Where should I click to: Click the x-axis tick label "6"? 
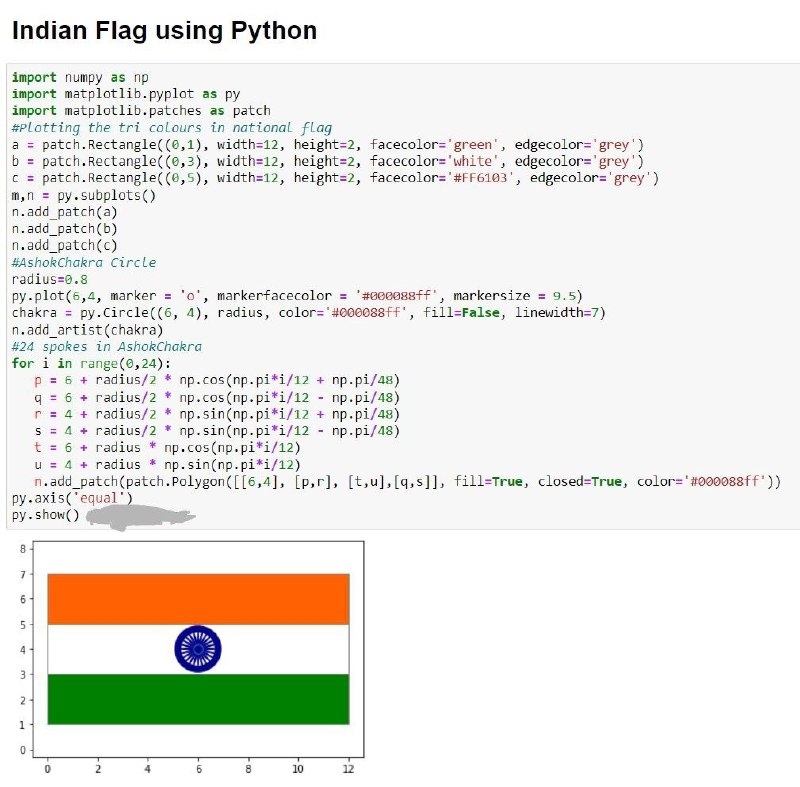(198, 769)
